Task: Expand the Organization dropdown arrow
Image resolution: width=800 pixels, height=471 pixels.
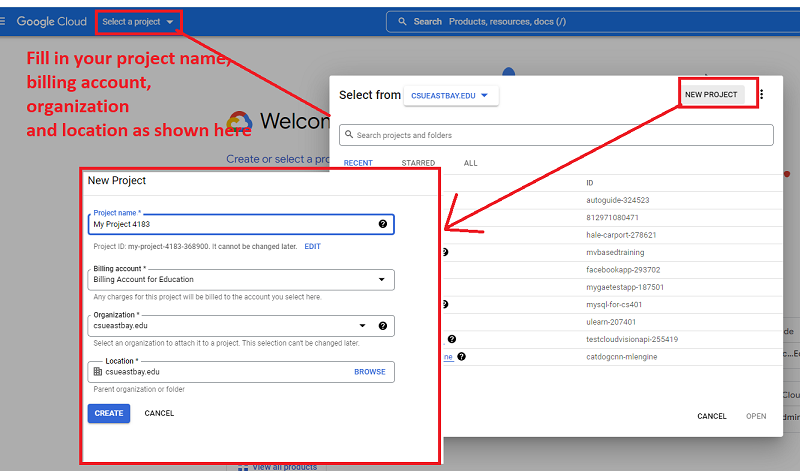Action: click(362, 326)
